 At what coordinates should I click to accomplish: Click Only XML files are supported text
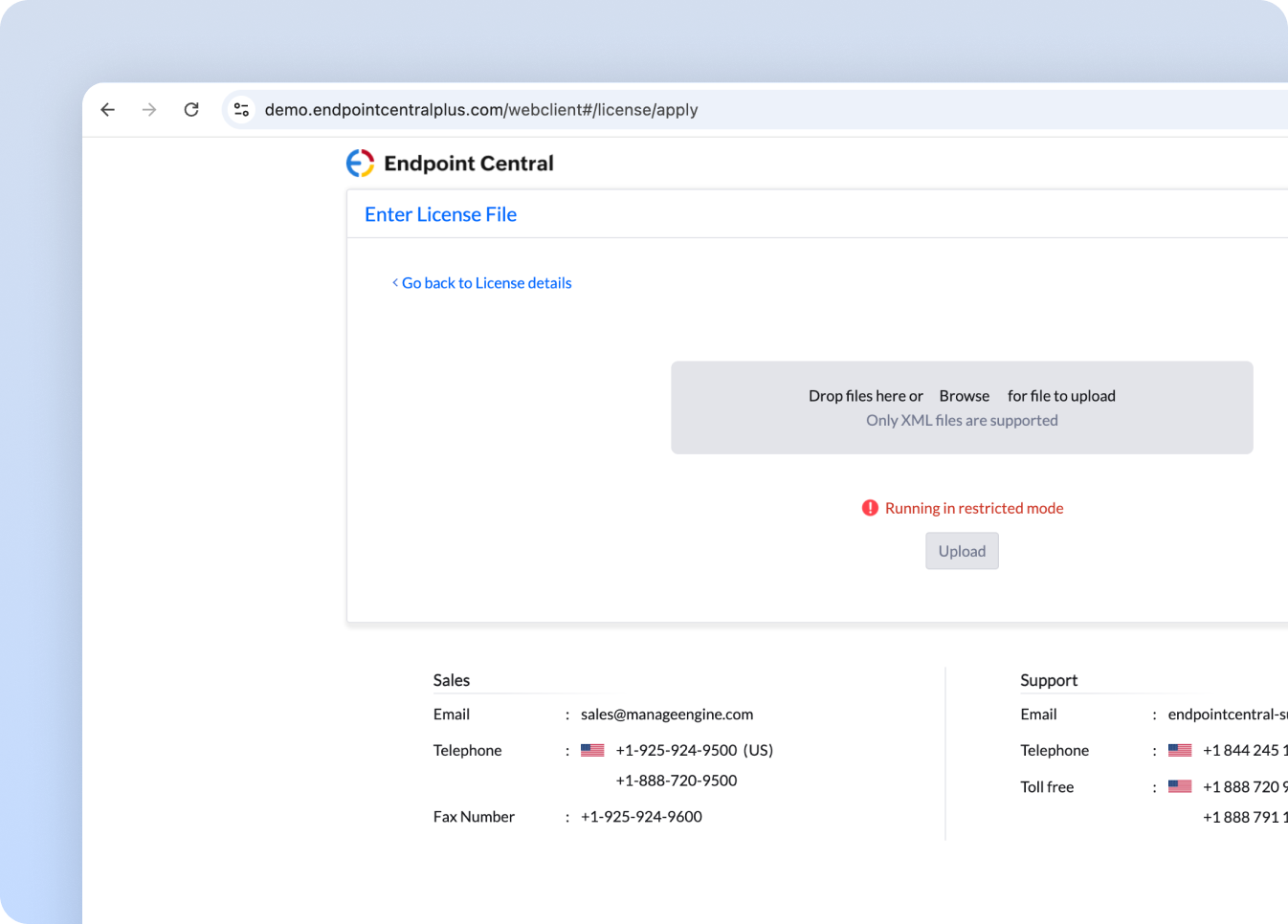962,421
